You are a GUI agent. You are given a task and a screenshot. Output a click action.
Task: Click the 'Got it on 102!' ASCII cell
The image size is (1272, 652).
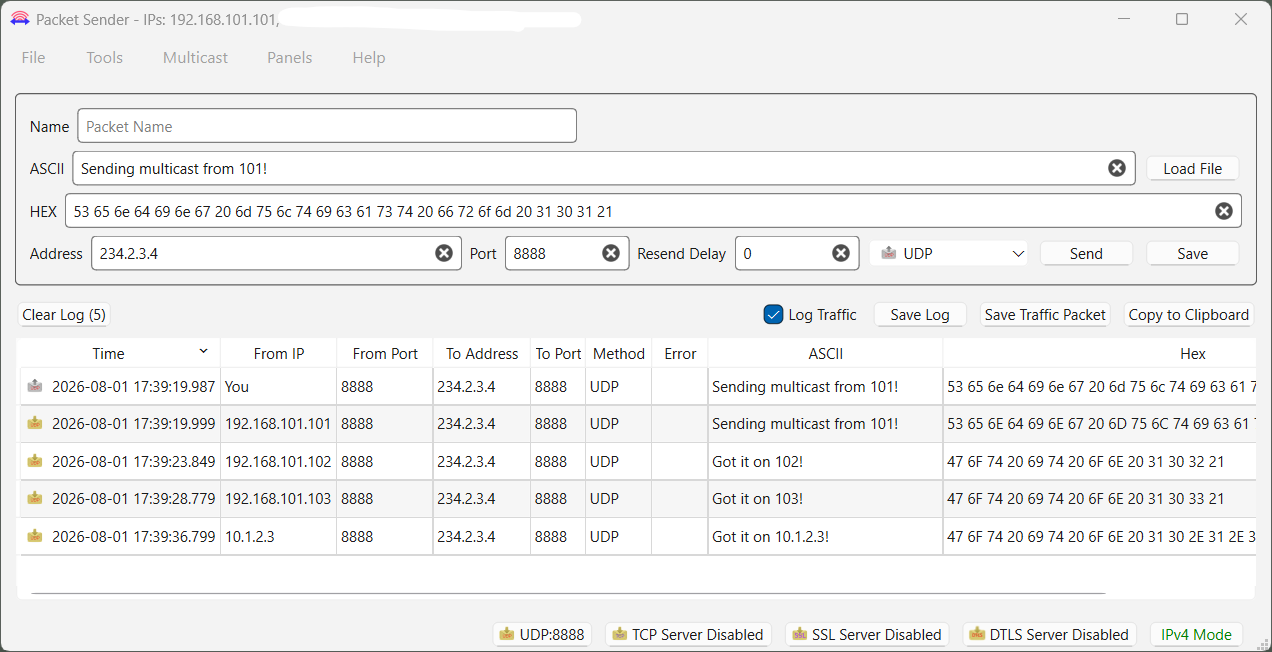[826, 461]
